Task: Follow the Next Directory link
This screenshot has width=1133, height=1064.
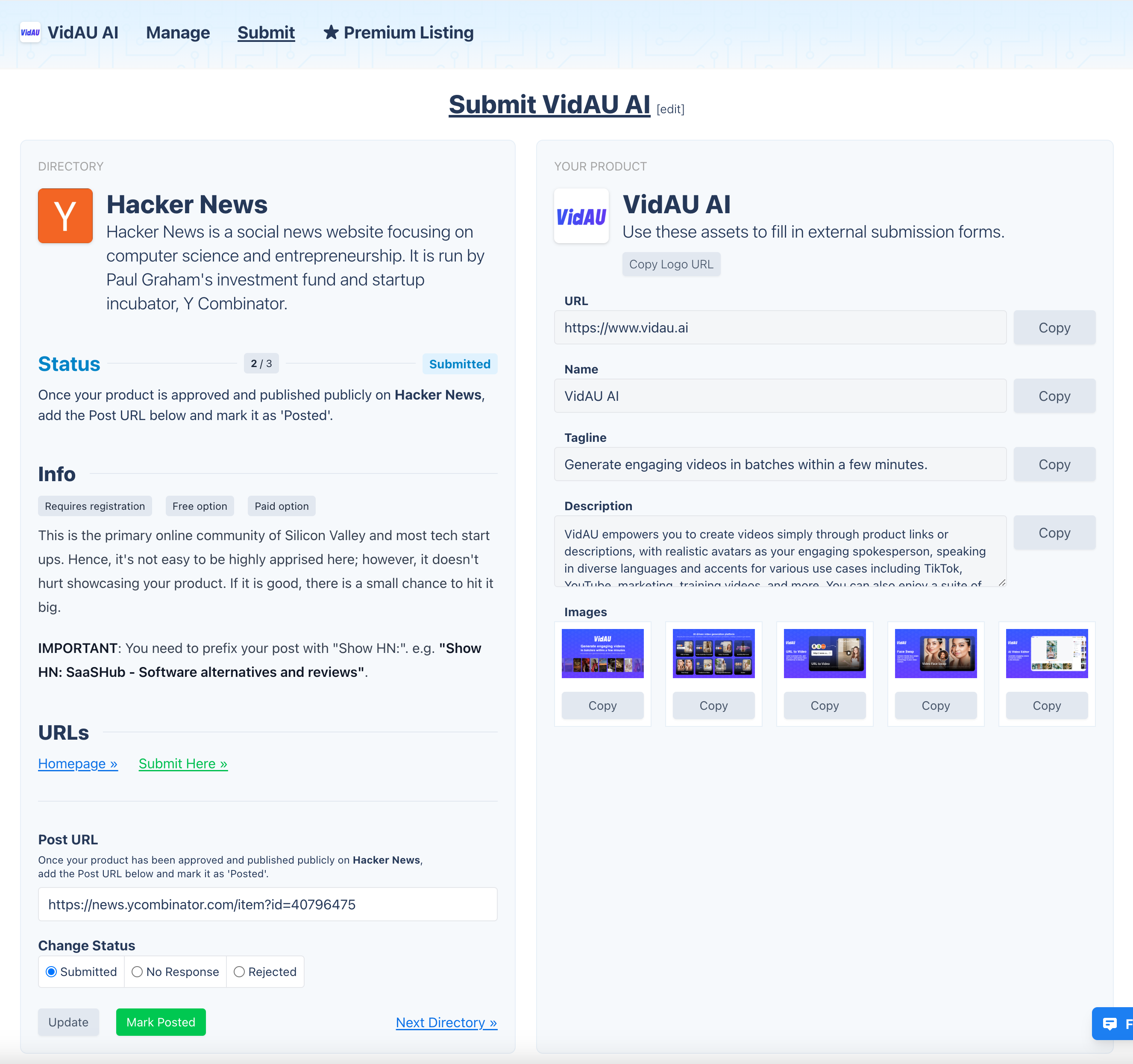Action: (x=446, y=1023)
